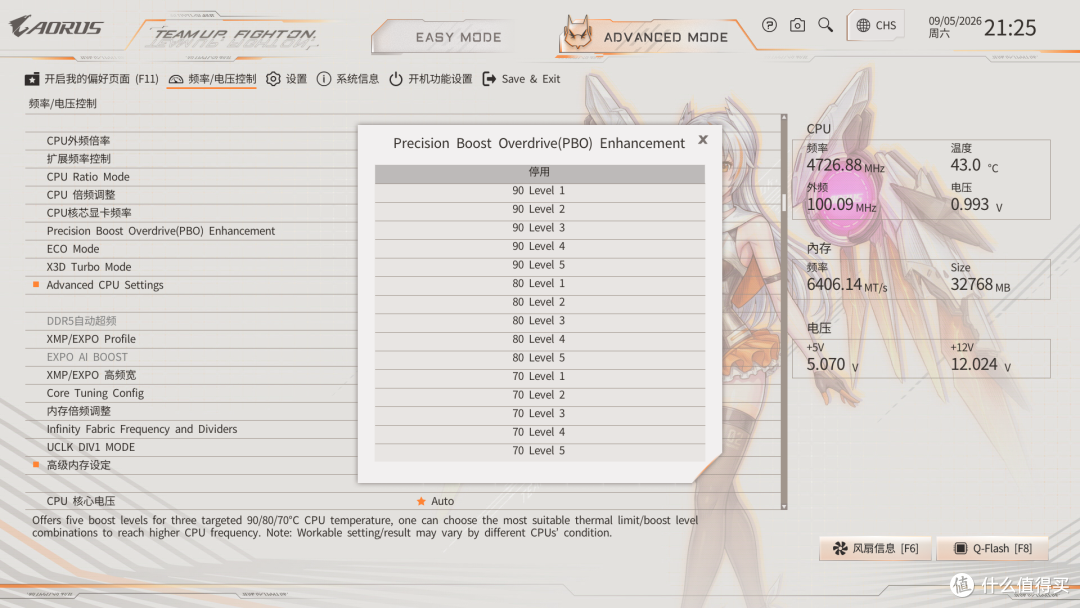Choose 80 Level 2 option
Image resolution: width=1080 pixels, height=608 pixels.
point(539,302)
